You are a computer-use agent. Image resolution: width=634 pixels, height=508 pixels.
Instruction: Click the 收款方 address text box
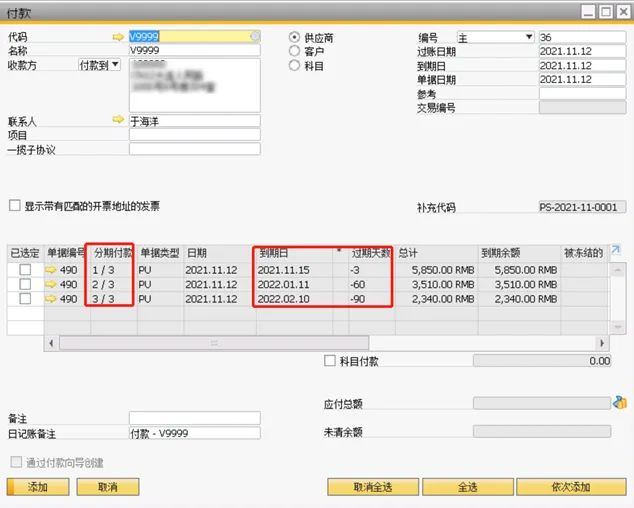(x=194, y=85)
